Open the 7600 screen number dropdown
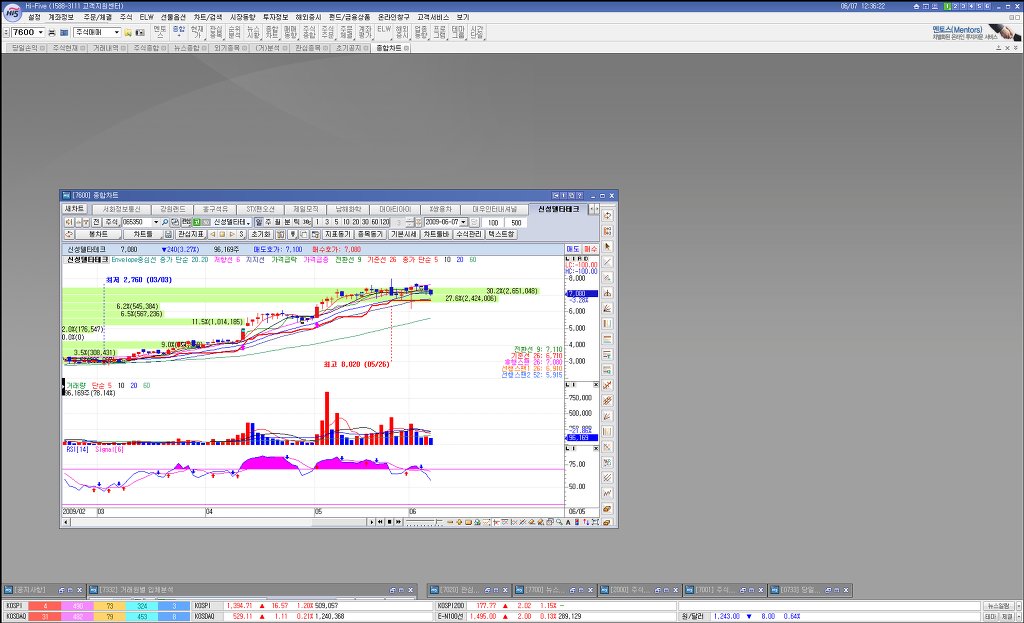Image resolution: width=1024 pixels, height=623 pixels. pos(40,32)
